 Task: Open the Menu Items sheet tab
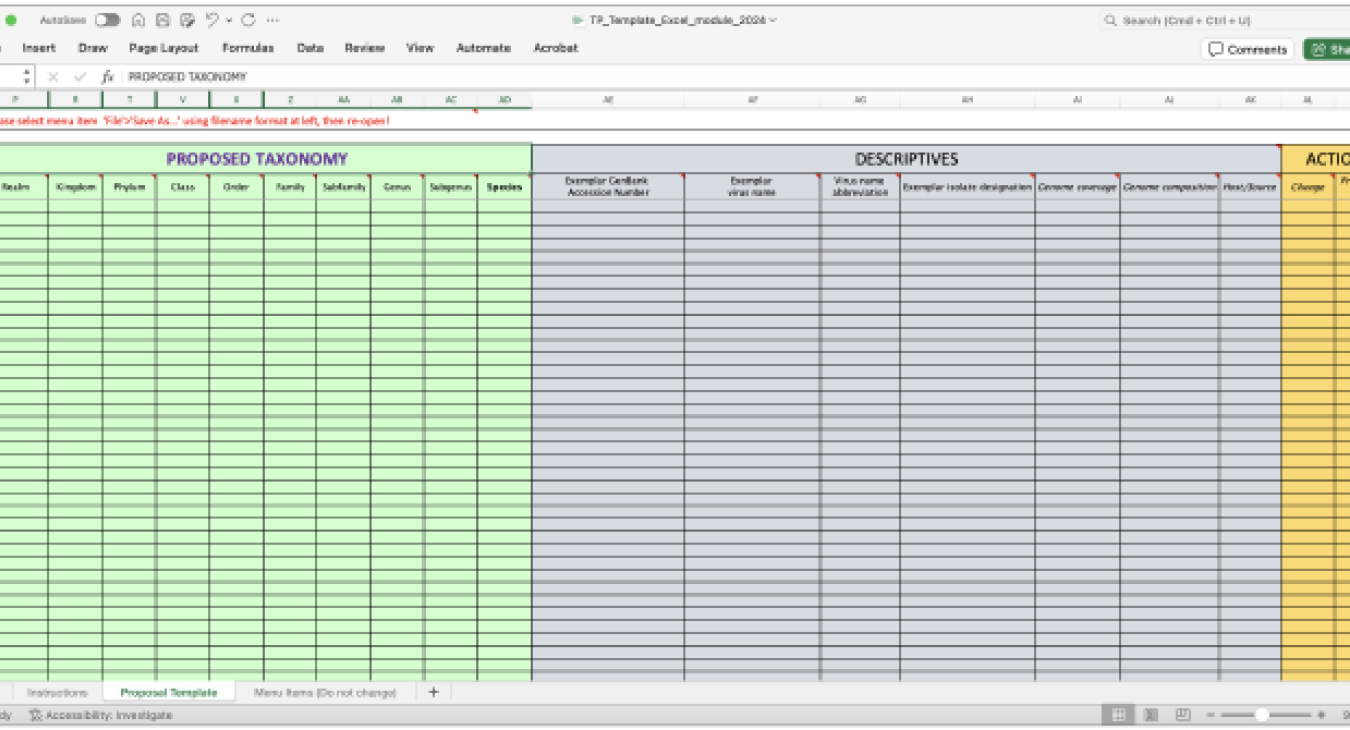(x=325, y=692)
